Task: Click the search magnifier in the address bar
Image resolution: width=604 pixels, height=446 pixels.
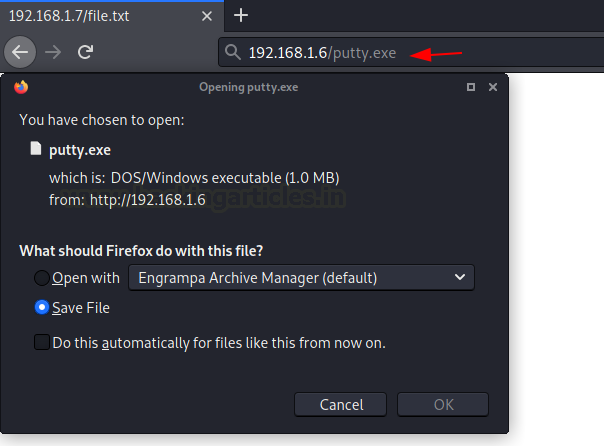Action: pyautogui.click(x=233, y=52)
